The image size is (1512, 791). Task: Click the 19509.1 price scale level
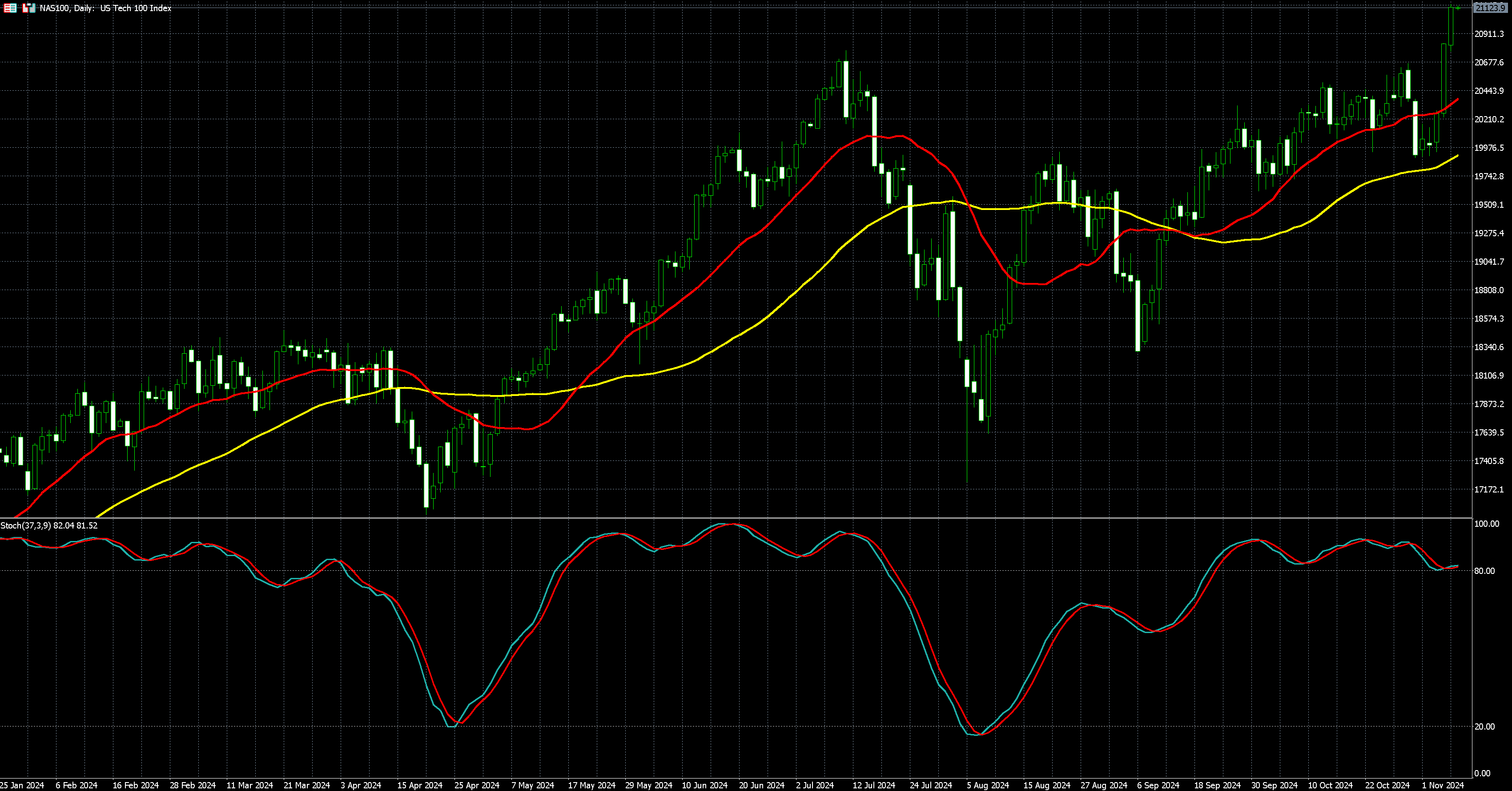(x=1488, y=204)
